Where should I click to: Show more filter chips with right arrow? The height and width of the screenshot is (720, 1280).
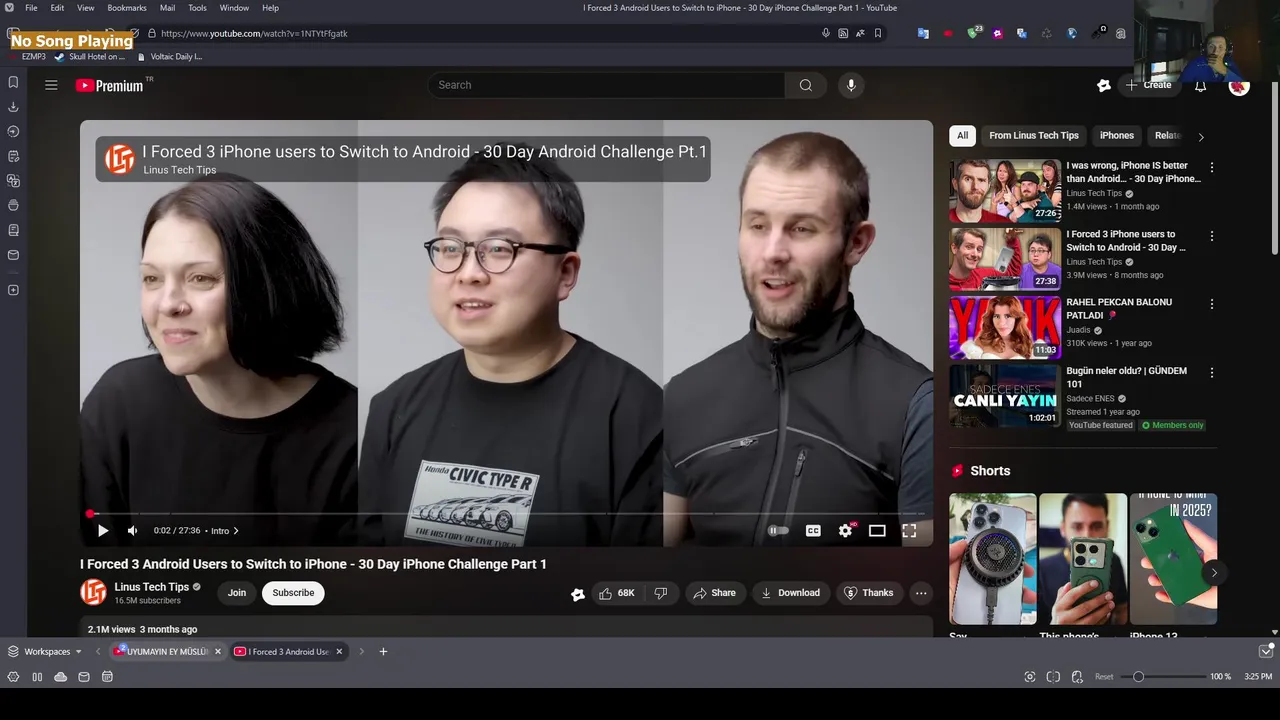[1201, 136]
